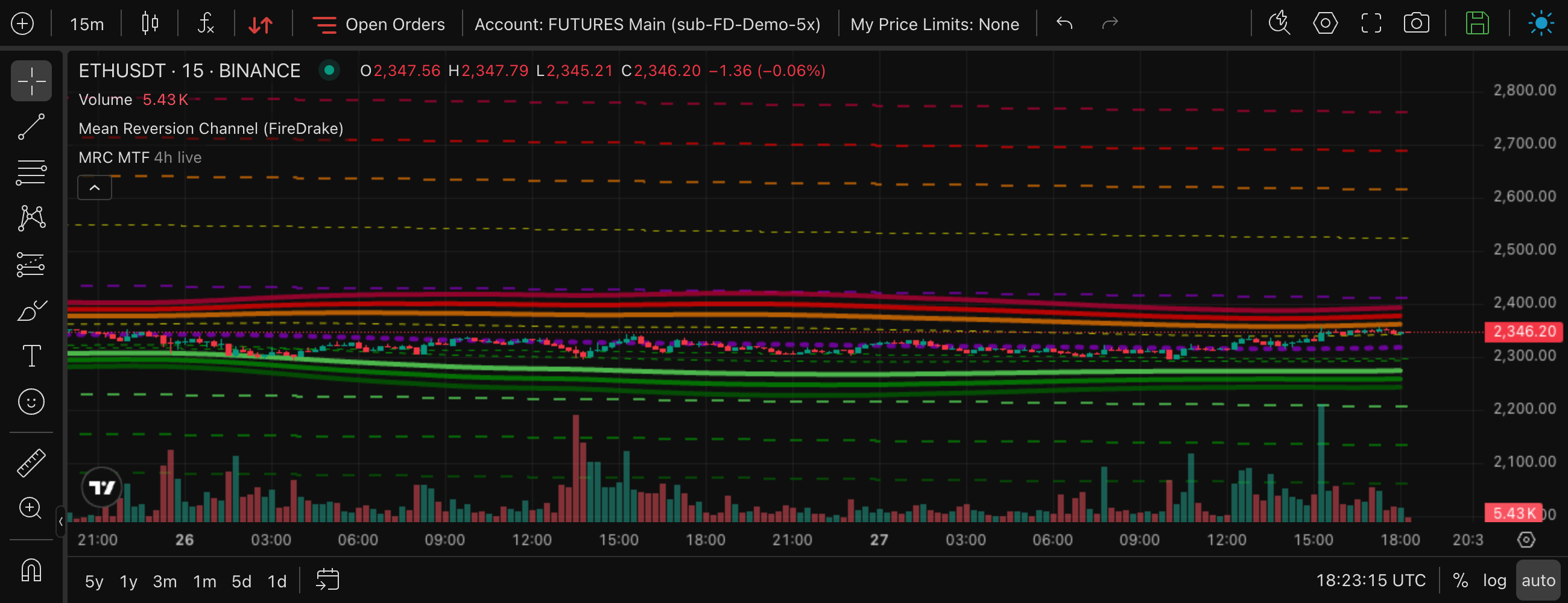
Task: Open the indicators fx menu
Action: point(206,24)
